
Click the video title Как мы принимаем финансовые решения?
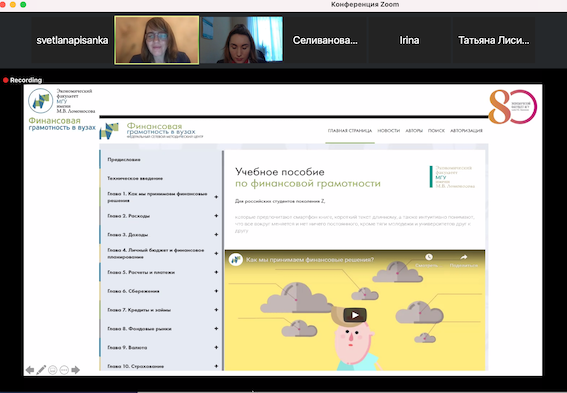point(310,260)
